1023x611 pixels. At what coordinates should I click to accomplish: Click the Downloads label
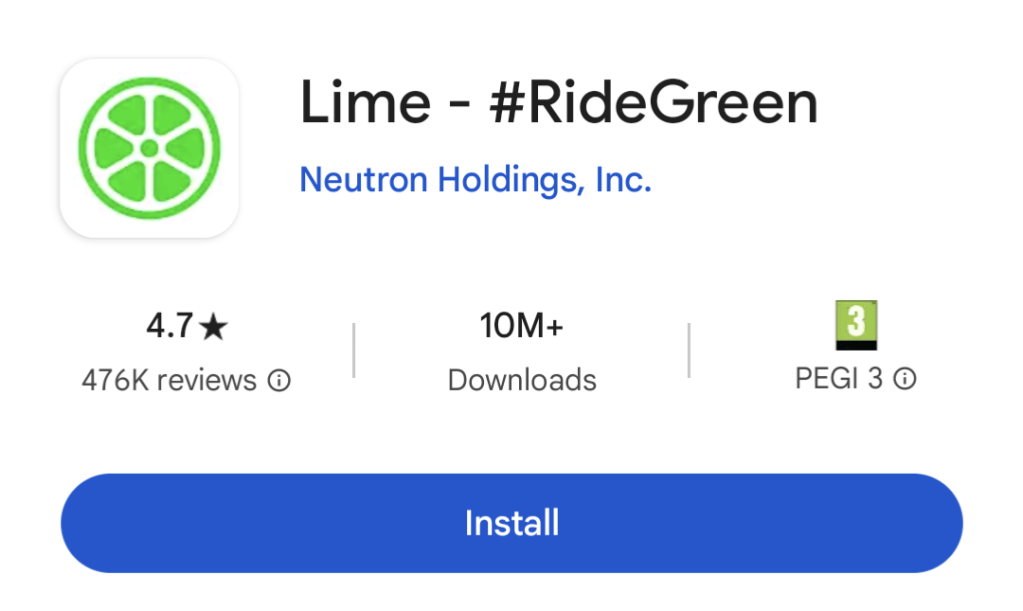click(522, 380)
